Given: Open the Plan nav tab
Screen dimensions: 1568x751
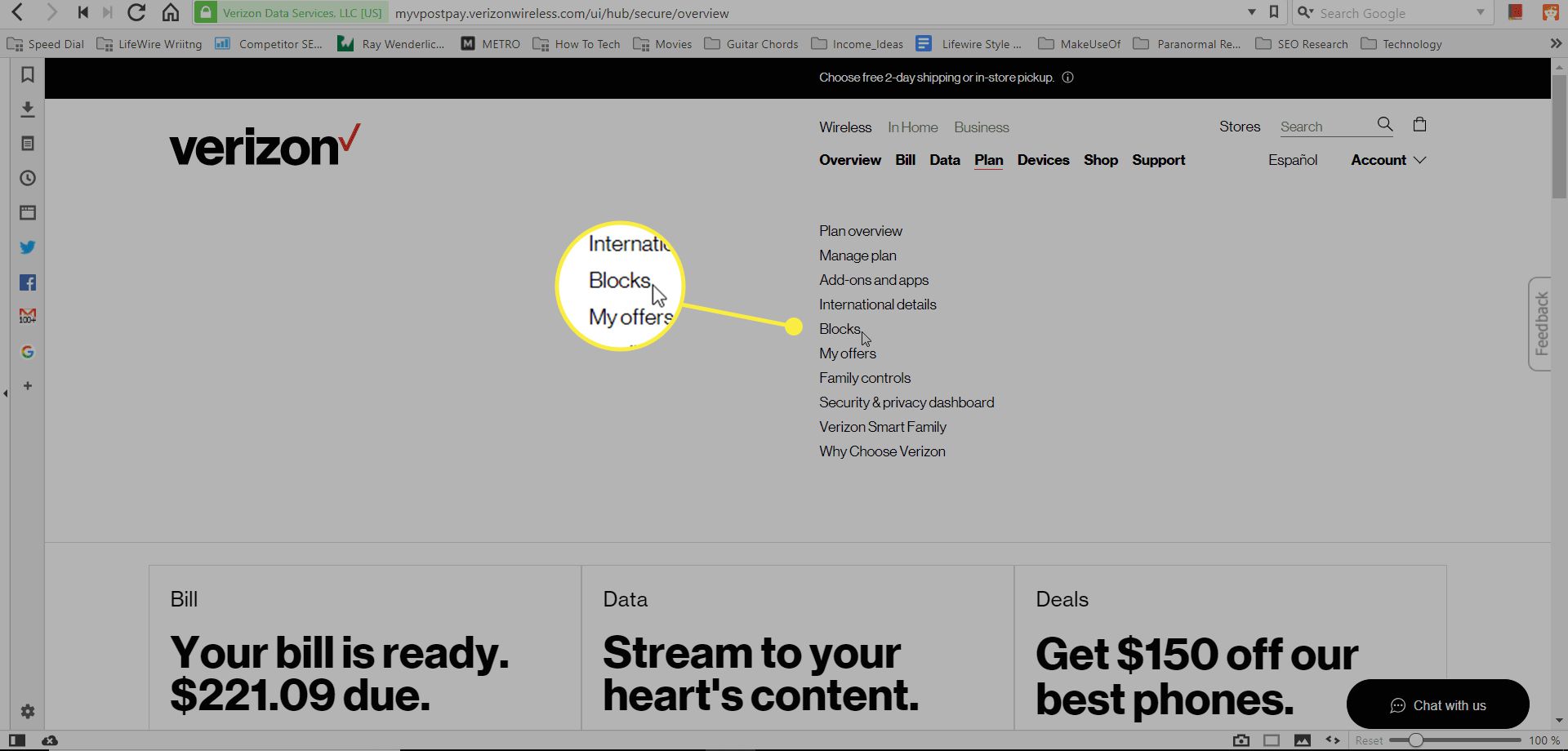Looking at the screenshot, I should point(988,160).
